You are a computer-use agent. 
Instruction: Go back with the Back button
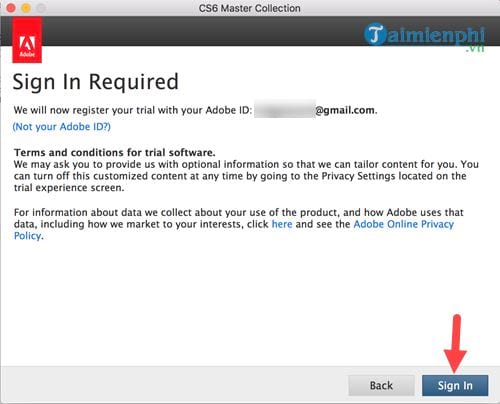[x=381, y=386]
